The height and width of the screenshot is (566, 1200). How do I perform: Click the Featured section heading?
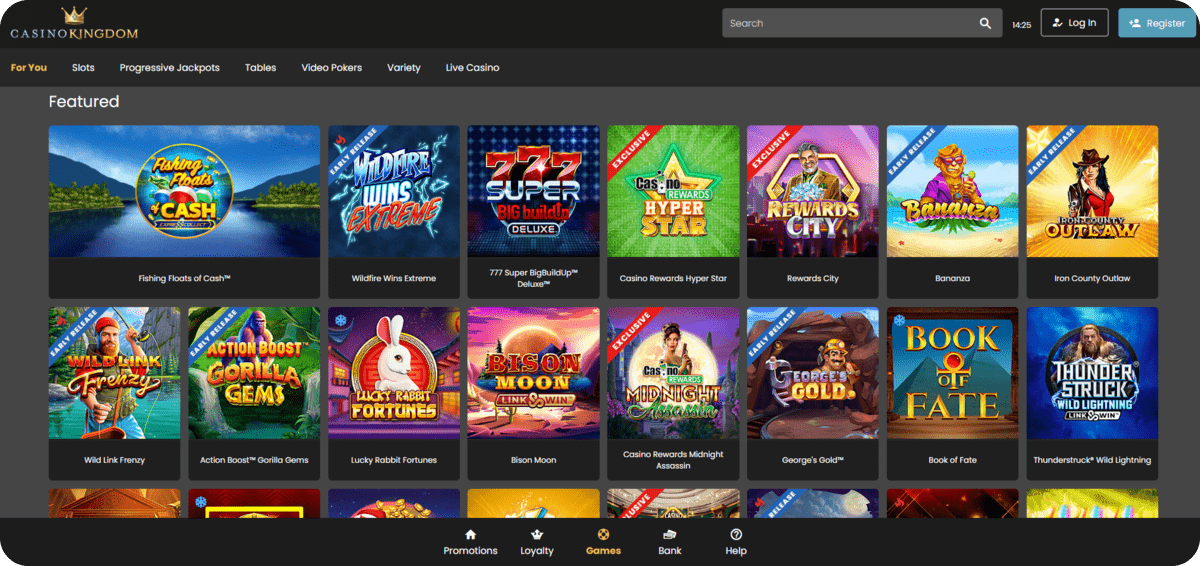pyautogui.click(x=84, y=102)
